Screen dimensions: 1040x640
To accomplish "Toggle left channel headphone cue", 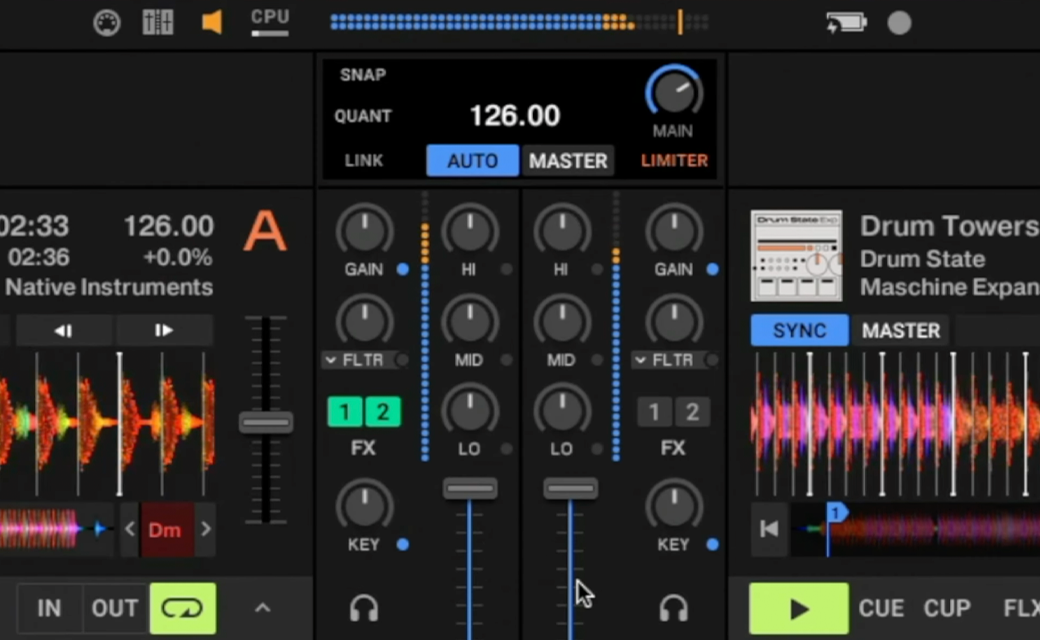I will [x=363, y=608].
